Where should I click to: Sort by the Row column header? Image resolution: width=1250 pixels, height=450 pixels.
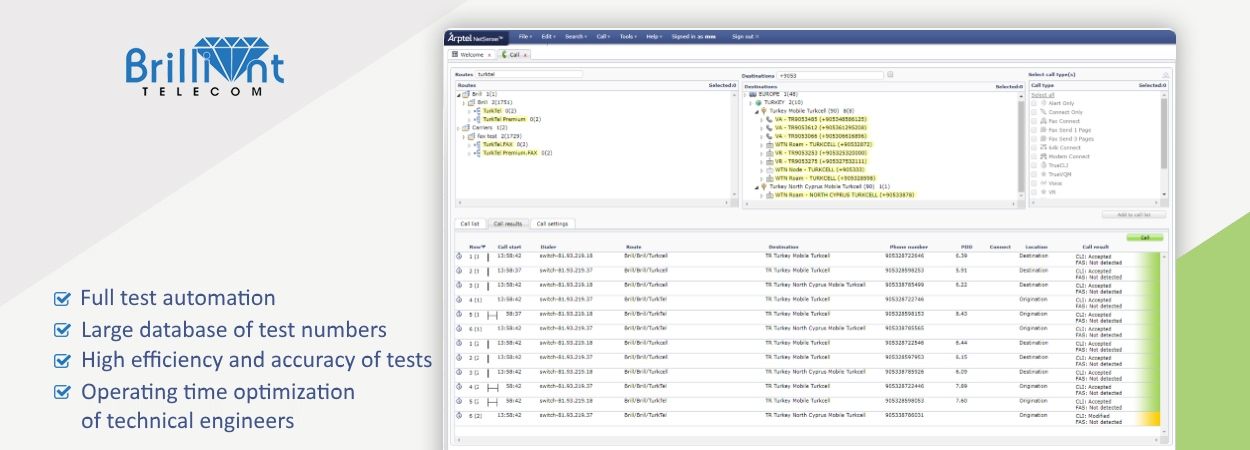click(x=477, y=247)
